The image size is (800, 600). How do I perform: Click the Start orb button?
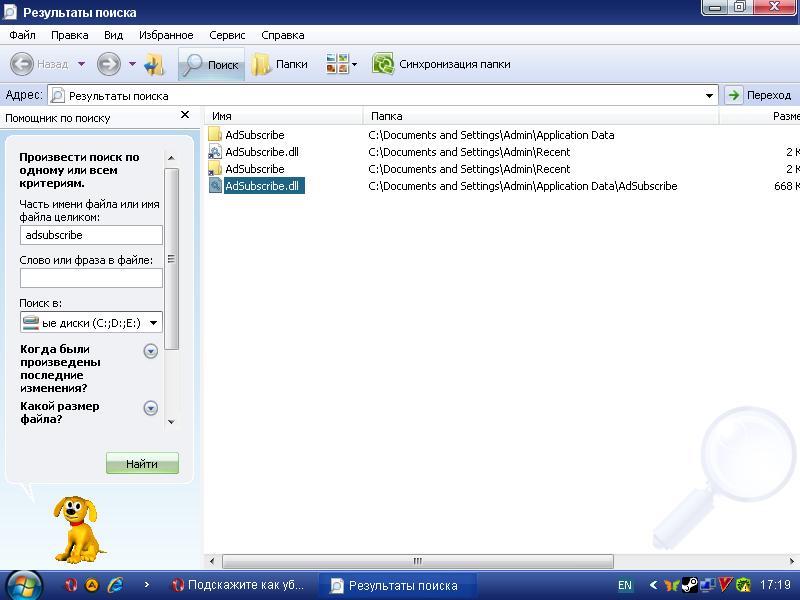(x=23, y=584)
